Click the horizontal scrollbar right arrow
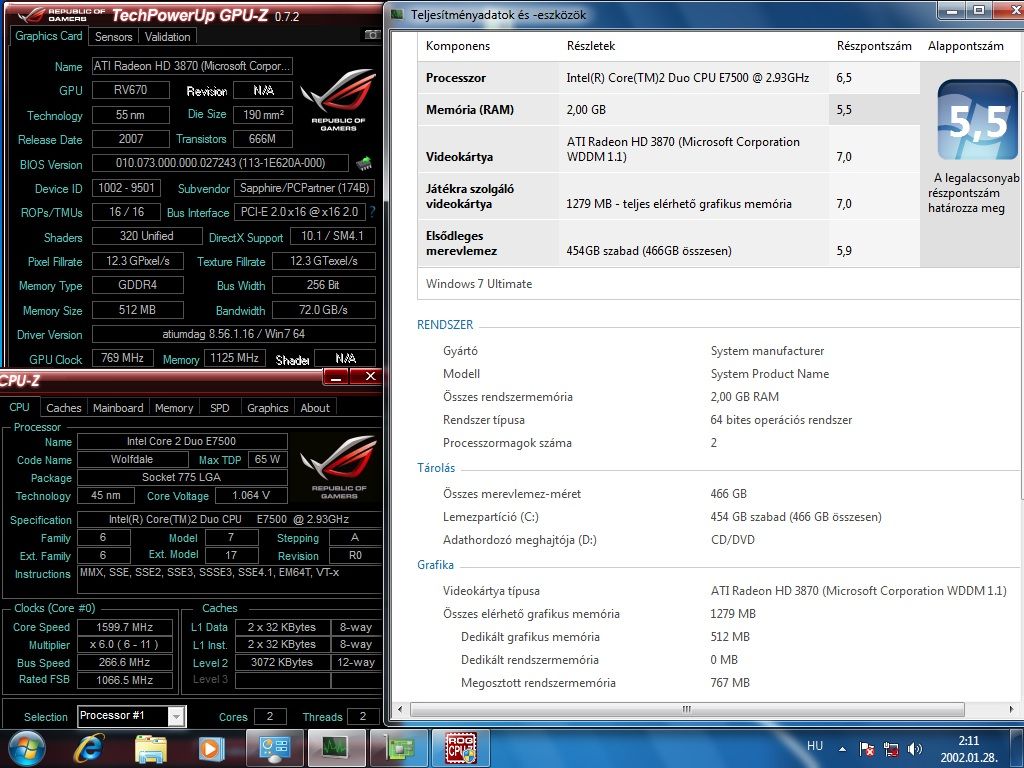Image resolution: width=1024 pixels, height=768 pixels. (1012, 709)
